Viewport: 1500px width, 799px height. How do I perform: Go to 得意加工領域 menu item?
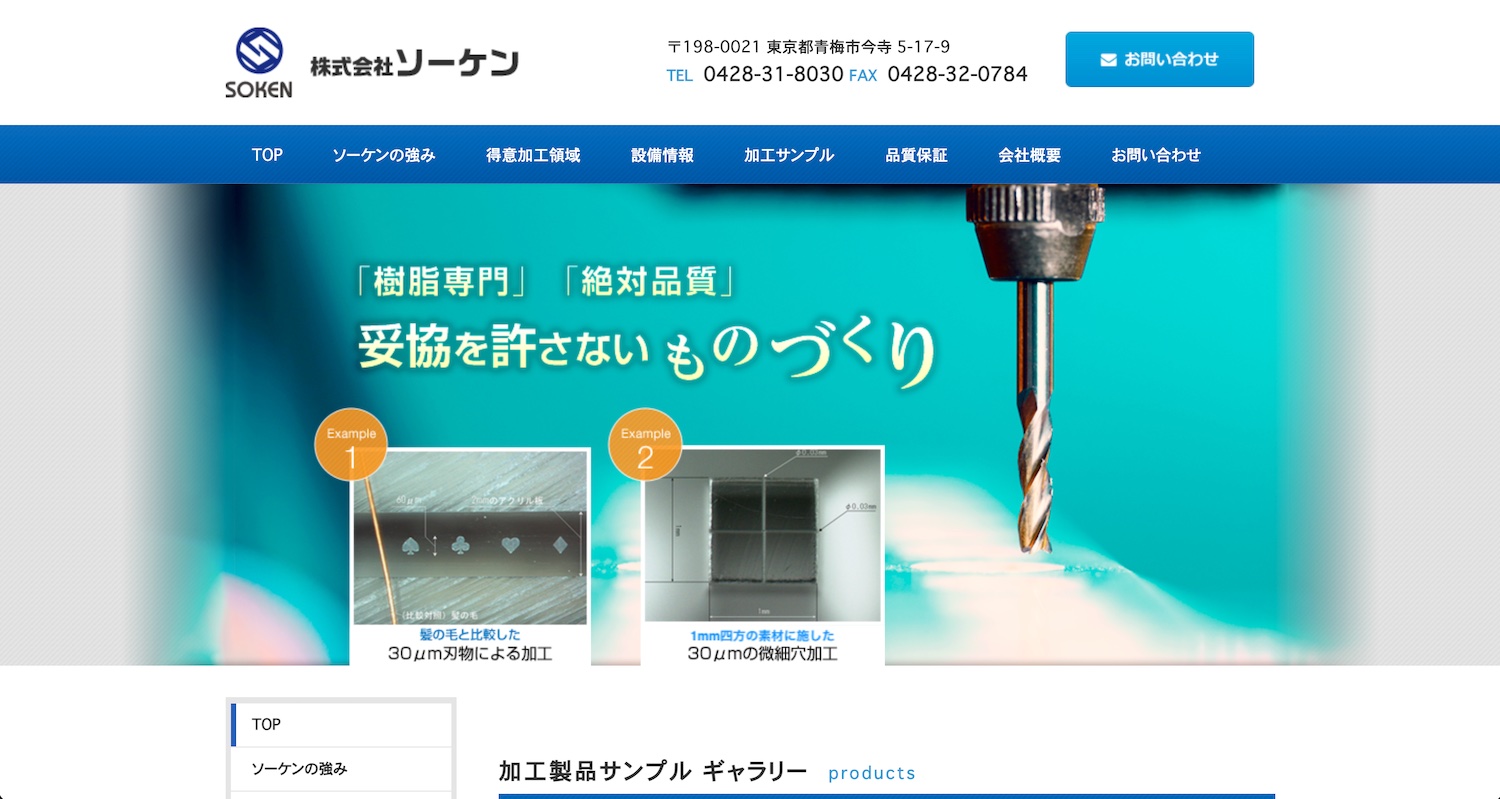tap(533, 155)
